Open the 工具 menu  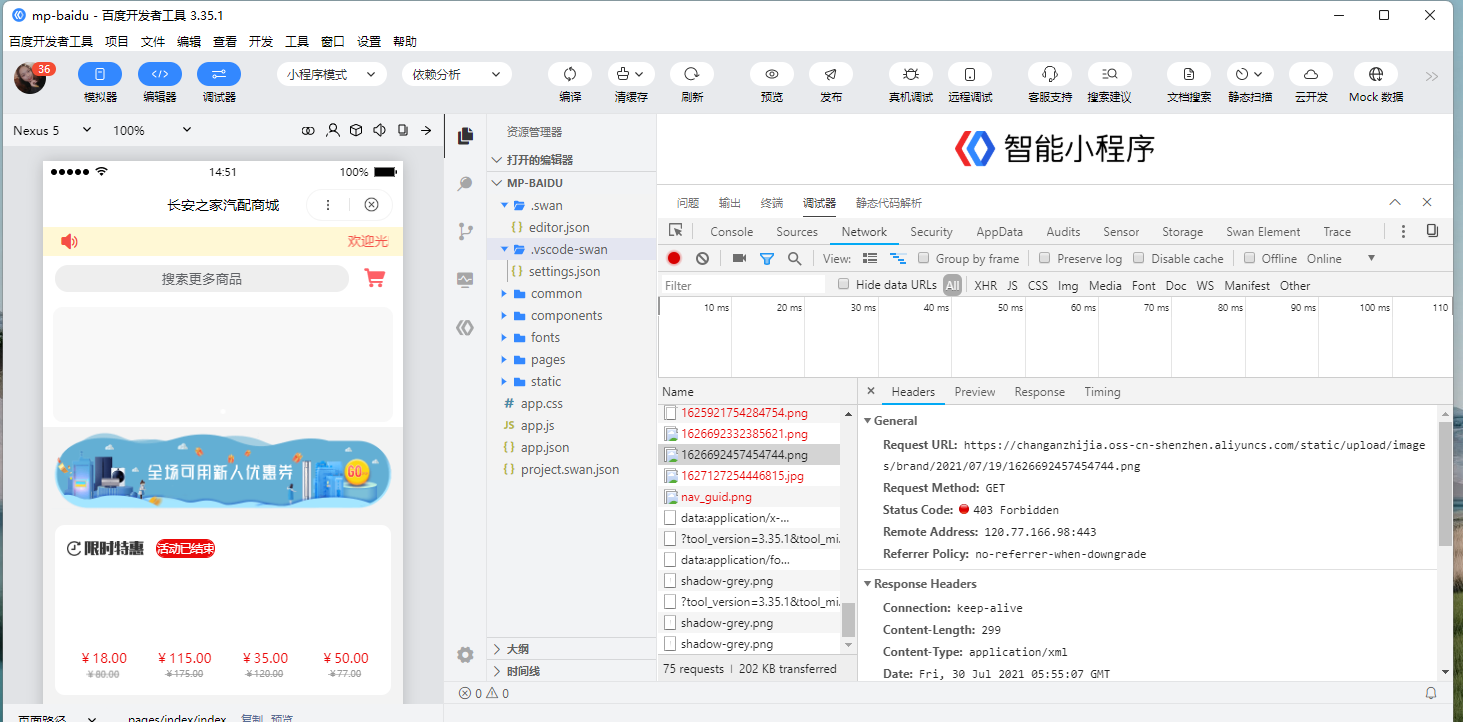[297, 41]
